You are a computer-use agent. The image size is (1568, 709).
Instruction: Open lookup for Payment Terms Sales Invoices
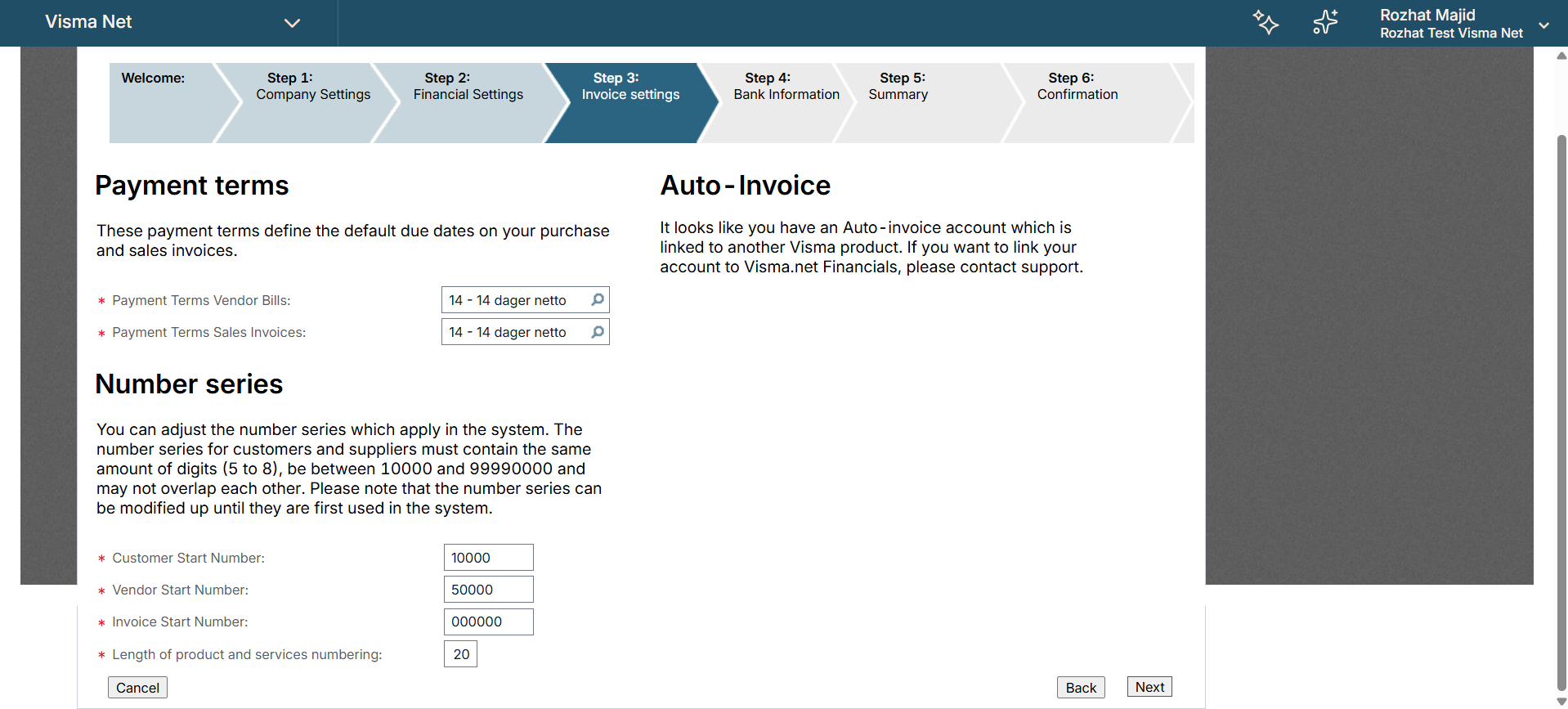[598, 332]
